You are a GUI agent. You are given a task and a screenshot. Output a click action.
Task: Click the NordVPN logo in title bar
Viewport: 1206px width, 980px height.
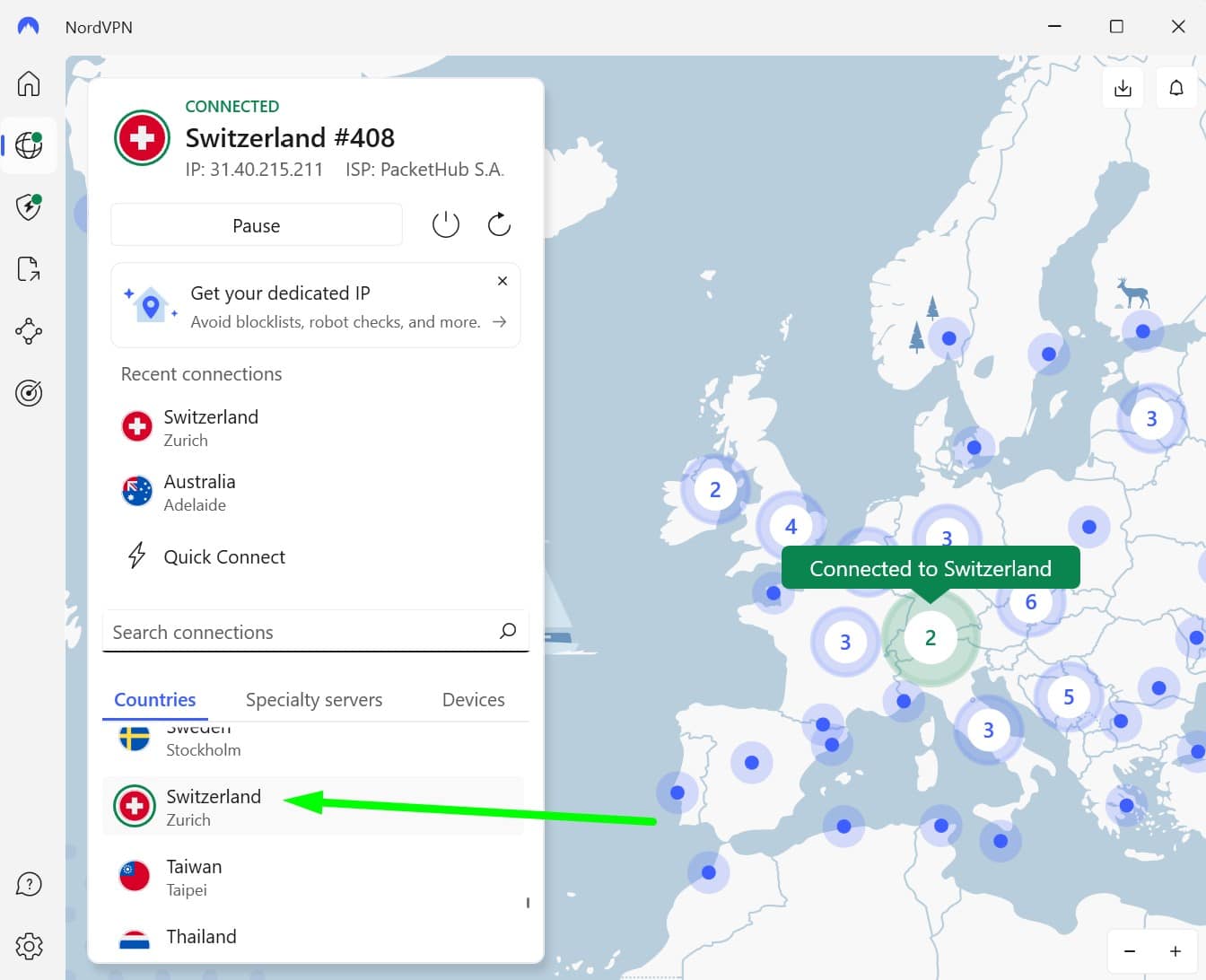pyautogui.click(x=29, y=27)
